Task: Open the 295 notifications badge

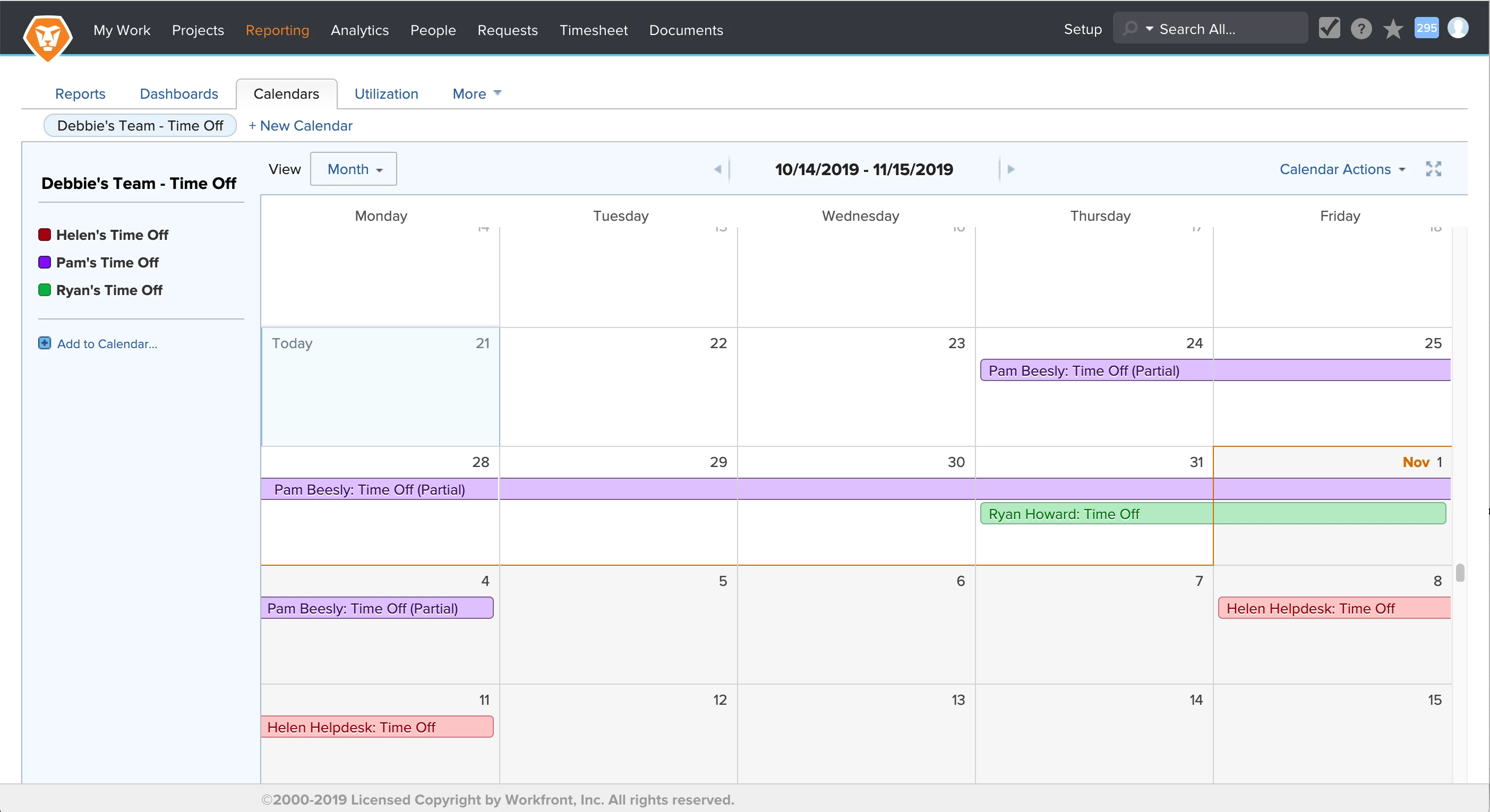Action: click(x=1426, y=28)
